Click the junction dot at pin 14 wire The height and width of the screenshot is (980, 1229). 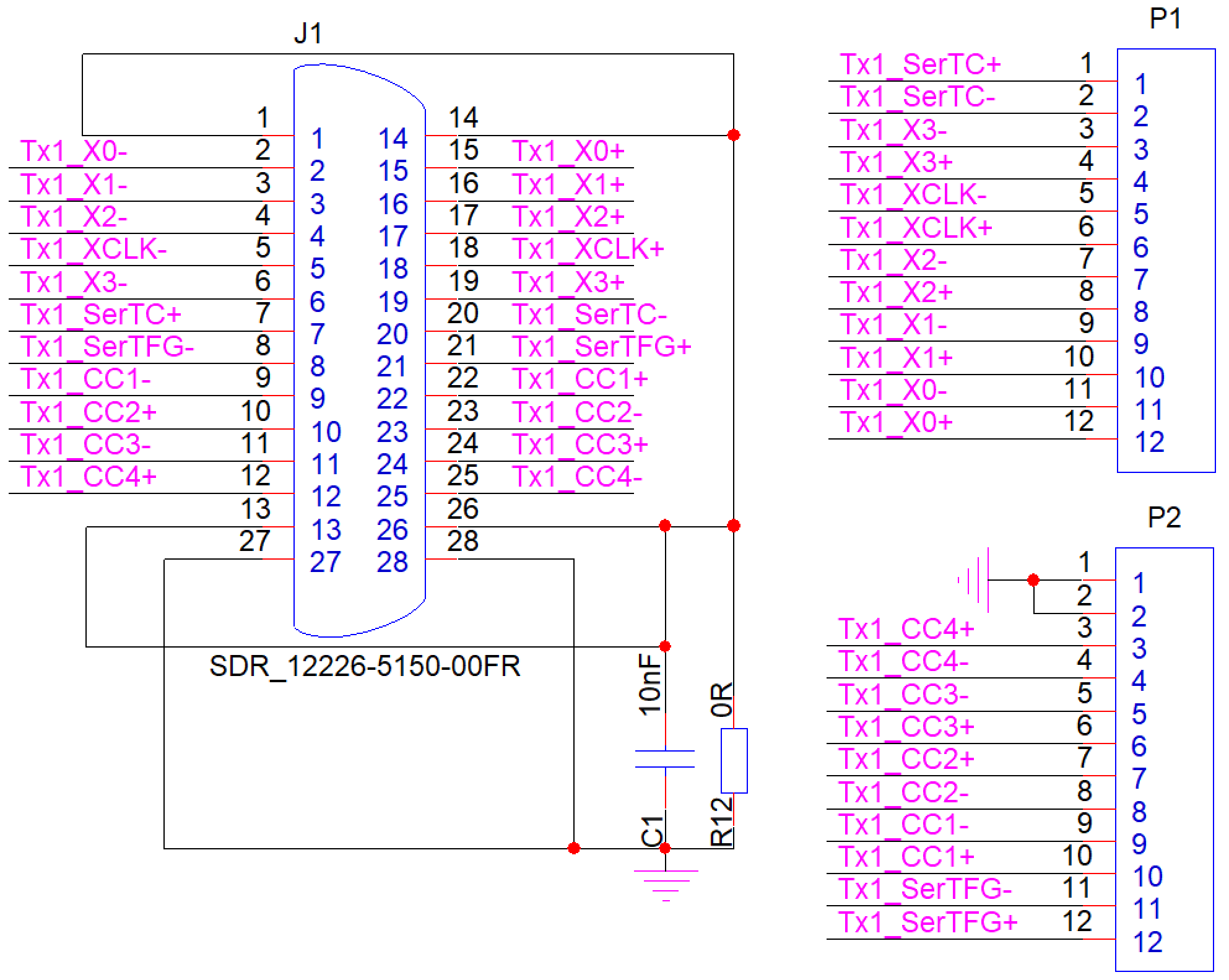pos(734,135)
